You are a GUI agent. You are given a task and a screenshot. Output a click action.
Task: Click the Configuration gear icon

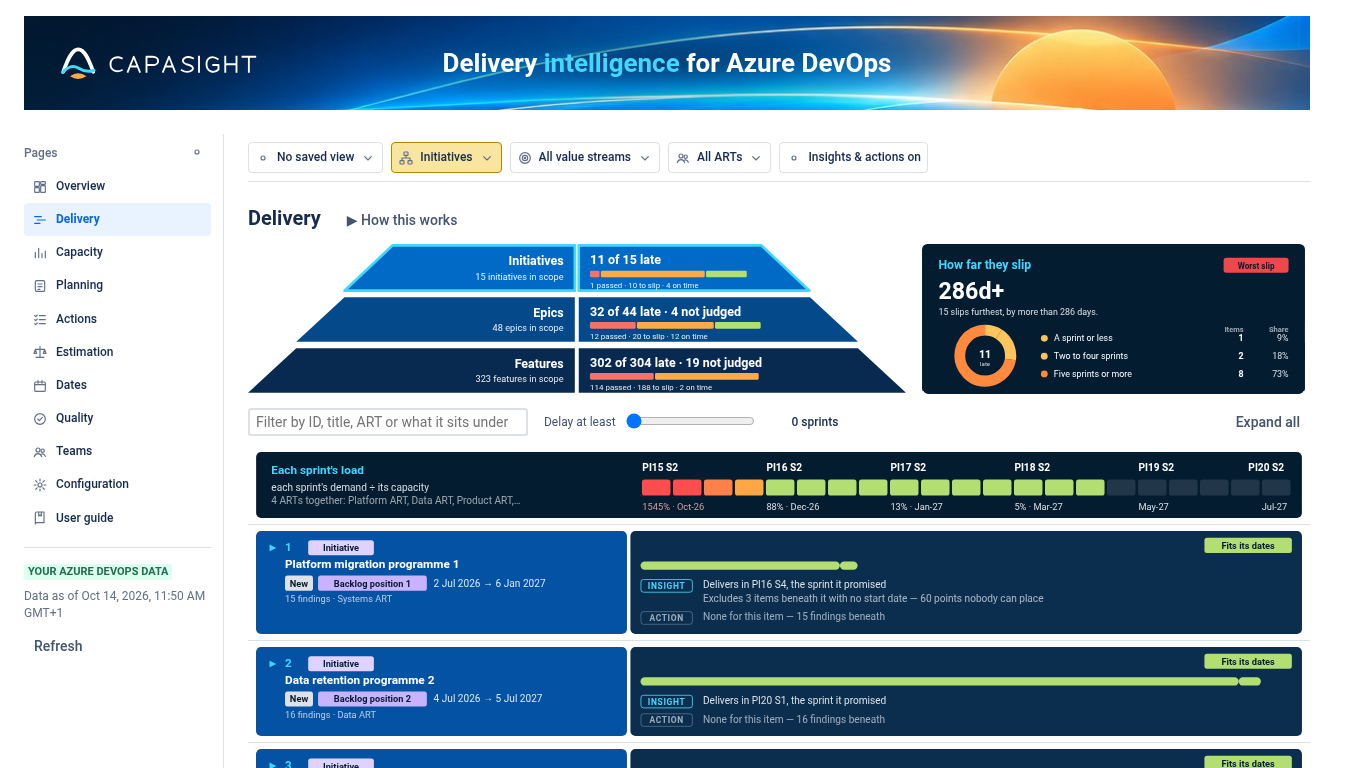(40, 485)
